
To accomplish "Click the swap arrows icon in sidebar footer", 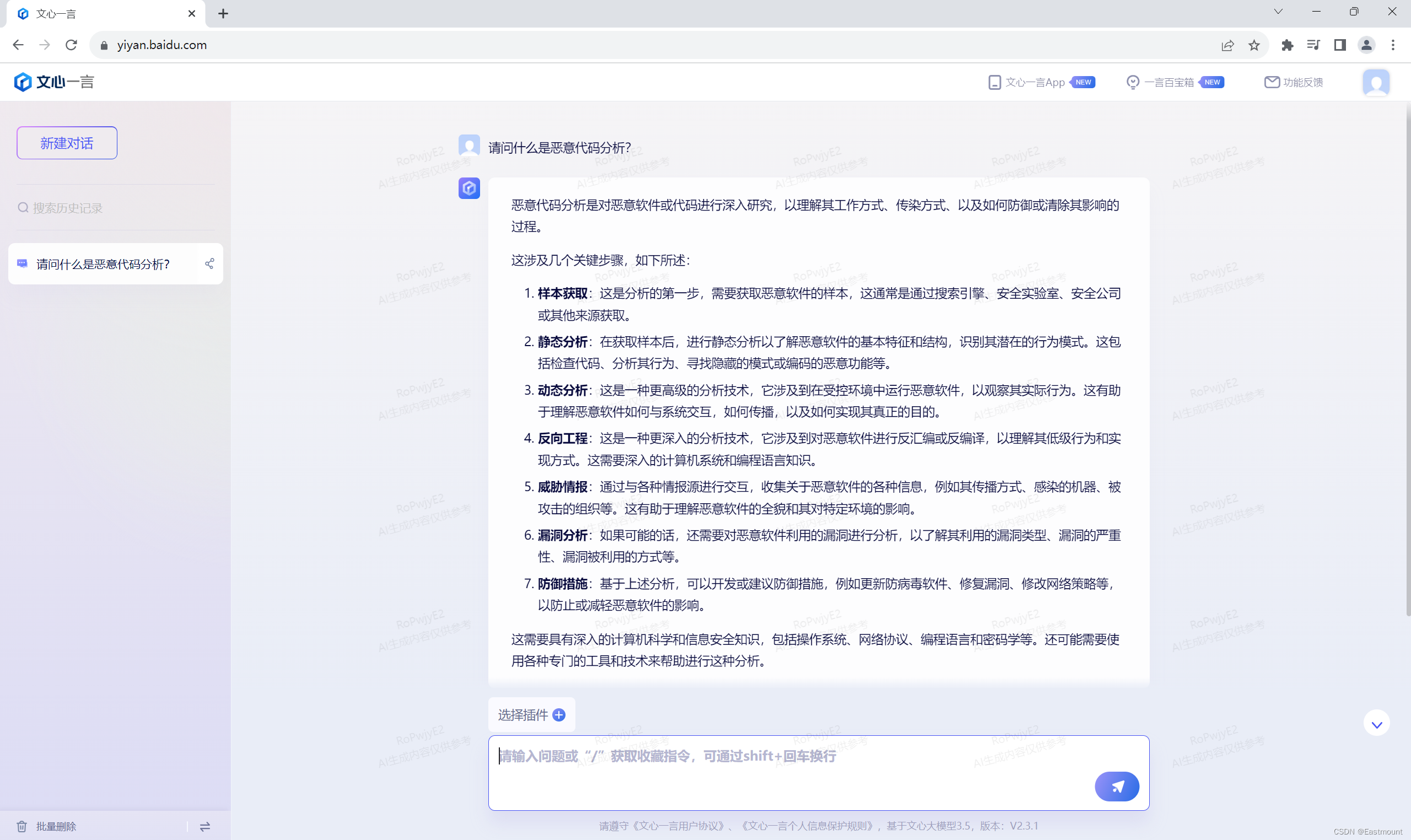I will pos(205,826).
